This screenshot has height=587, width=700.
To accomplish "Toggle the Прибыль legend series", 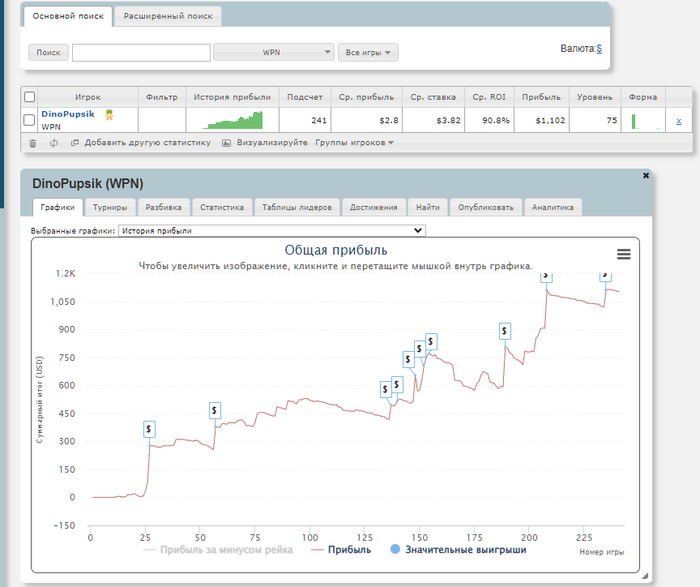I will (342, 550).
